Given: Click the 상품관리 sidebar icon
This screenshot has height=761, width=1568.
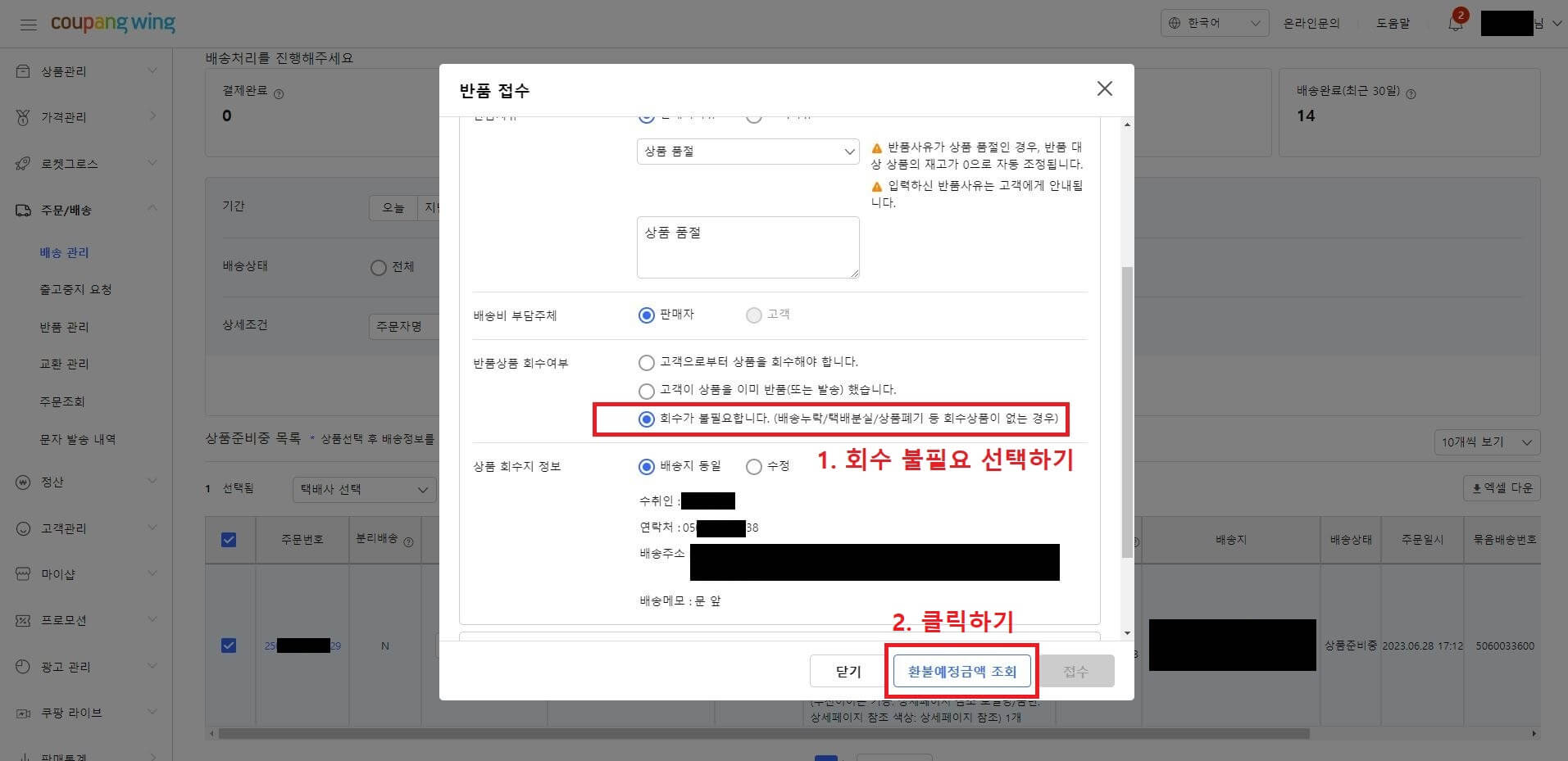Looking at the screenshot, I should click(x=24, y=71).
